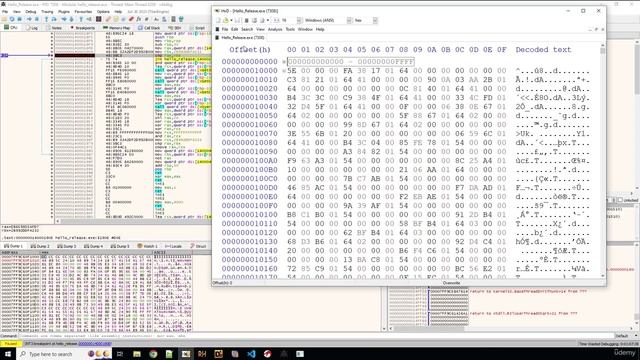Select the Struct tab in dump pane
The width and height of the screenshot is (640, 360).
click(x=199, y=246)
